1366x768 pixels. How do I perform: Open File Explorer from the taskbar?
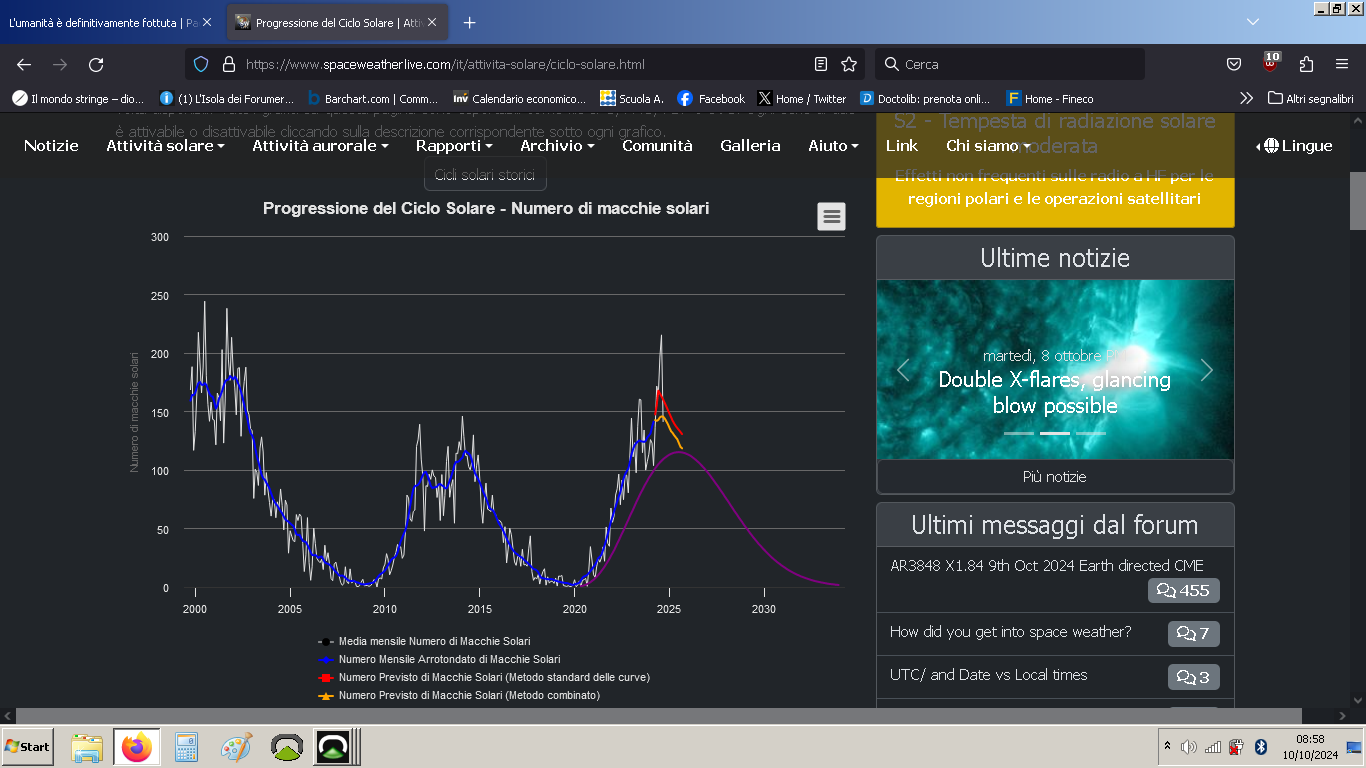pyautogui.click(x=87, y=747)
